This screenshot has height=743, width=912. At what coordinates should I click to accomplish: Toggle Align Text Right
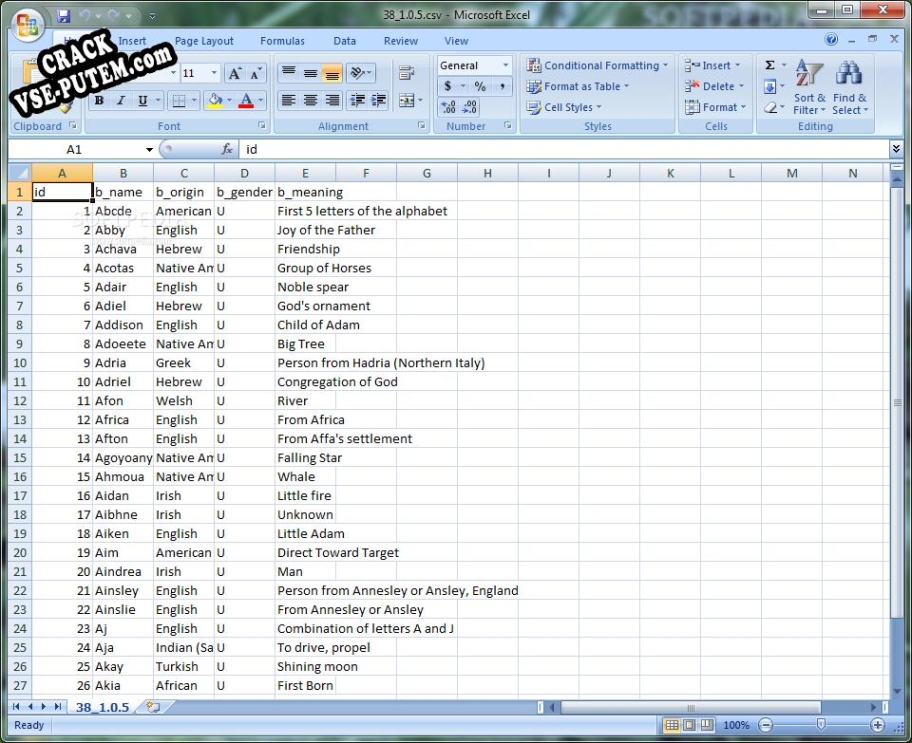coord(332,100)
